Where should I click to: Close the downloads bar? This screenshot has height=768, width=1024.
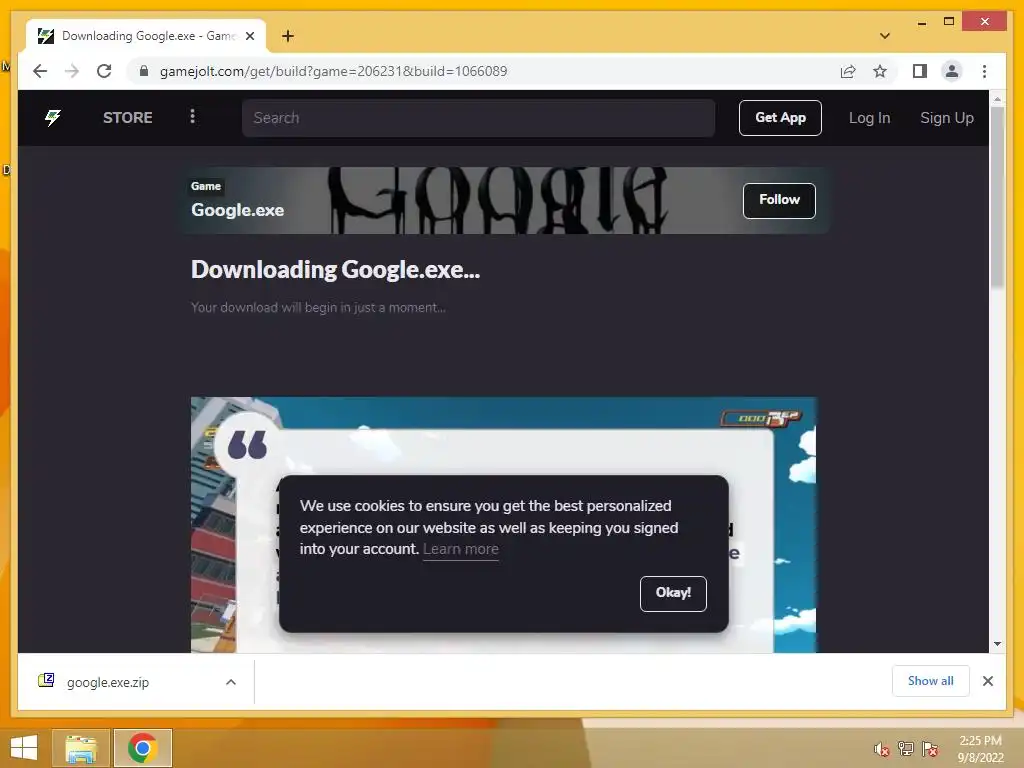pos(987,681)
